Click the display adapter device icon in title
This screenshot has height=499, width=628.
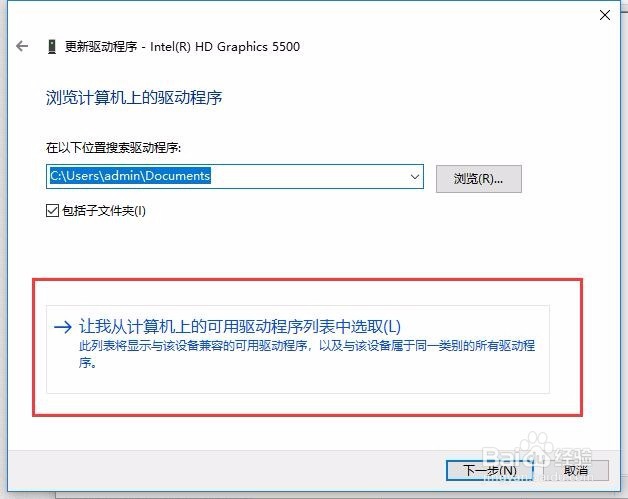pyautogui.click(x=52, y=47)
